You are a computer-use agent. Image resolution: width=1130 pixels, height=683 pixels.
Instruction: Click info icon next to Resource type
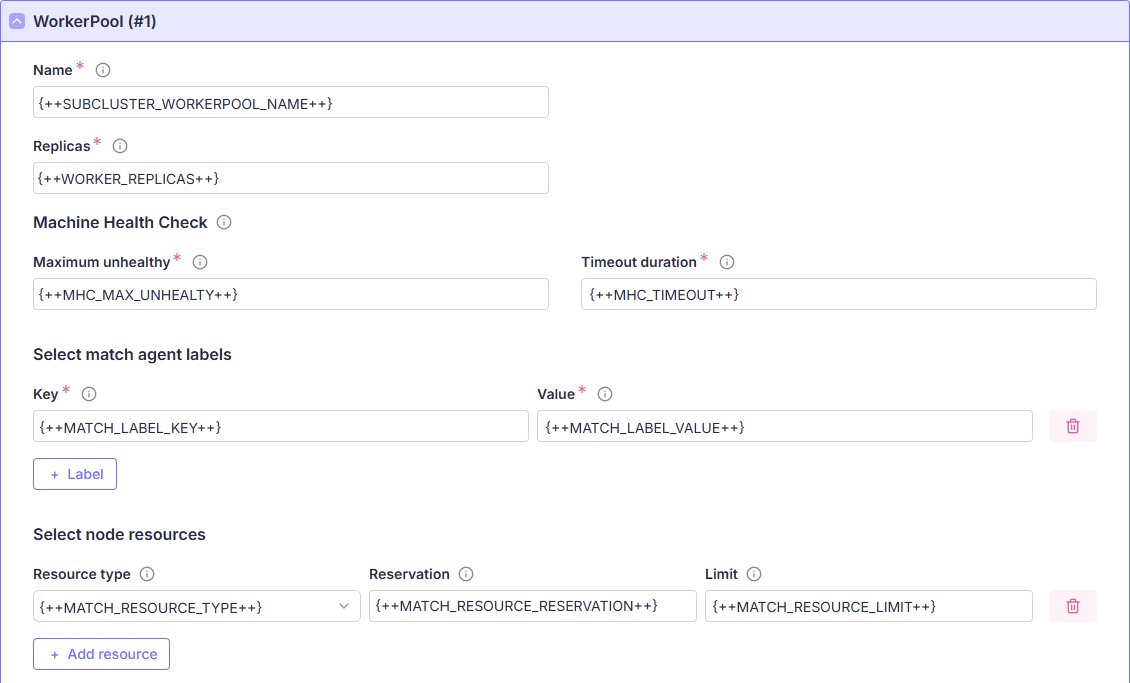tap(147, 574)
